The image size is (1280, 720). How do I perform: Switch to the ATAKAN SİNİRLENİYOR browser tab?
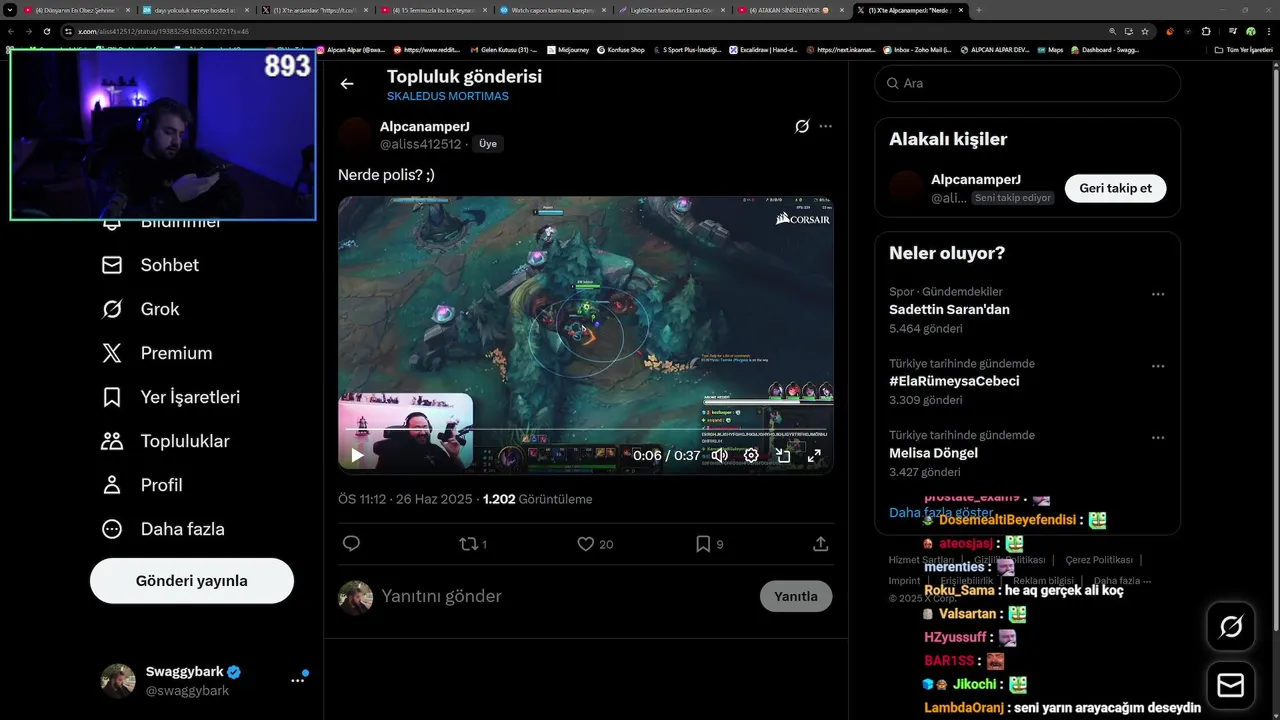[788, 10]
